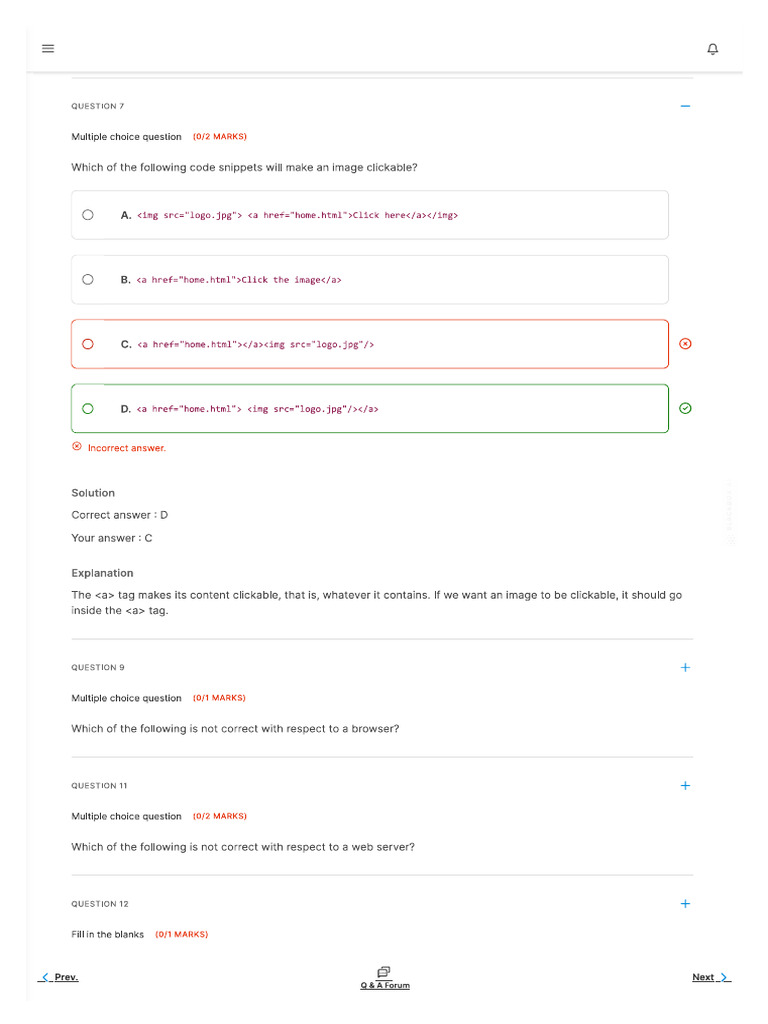Image resolution: width=768 pixels, height=1024 pixels.
Task: Click the Question 9 heading text
Action: click(98, 667)
